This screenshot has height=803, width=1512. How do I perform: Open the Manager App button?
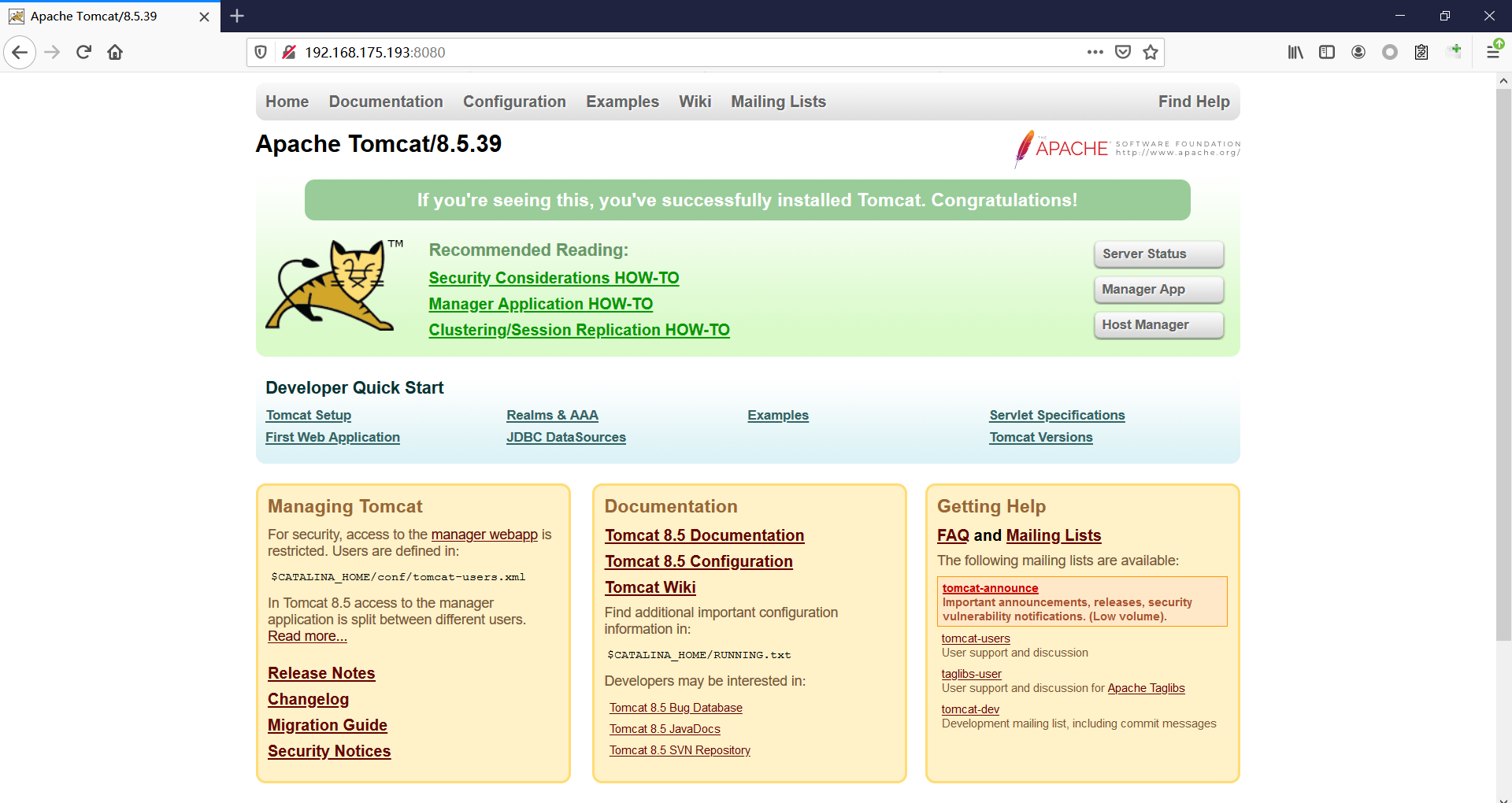click(x=1158, y=290)
